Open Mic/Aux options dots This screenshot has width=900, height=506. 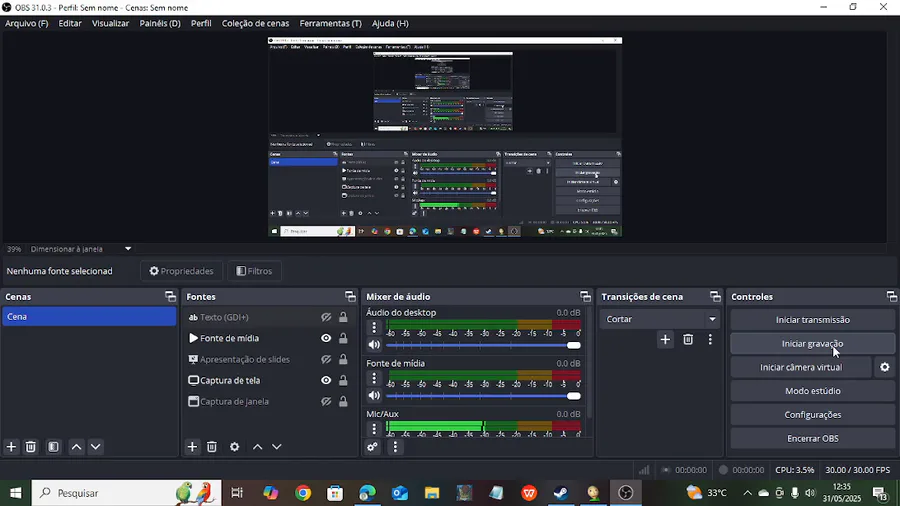(x=374, y=428)
